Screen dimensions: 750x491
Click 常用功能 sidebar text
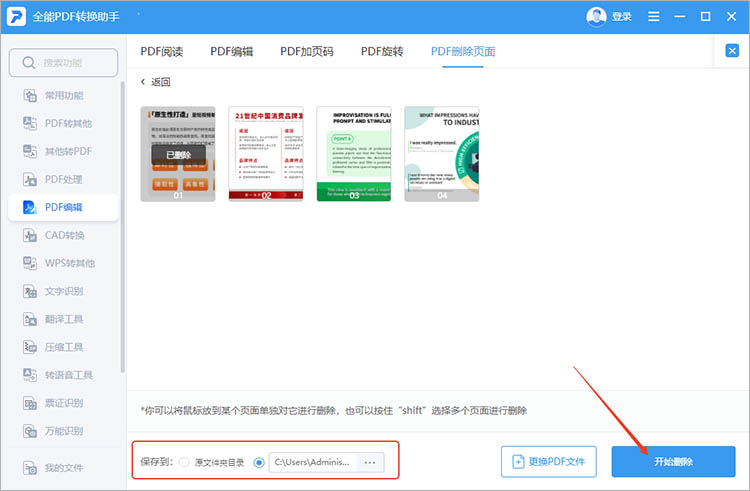click(64, 96)
